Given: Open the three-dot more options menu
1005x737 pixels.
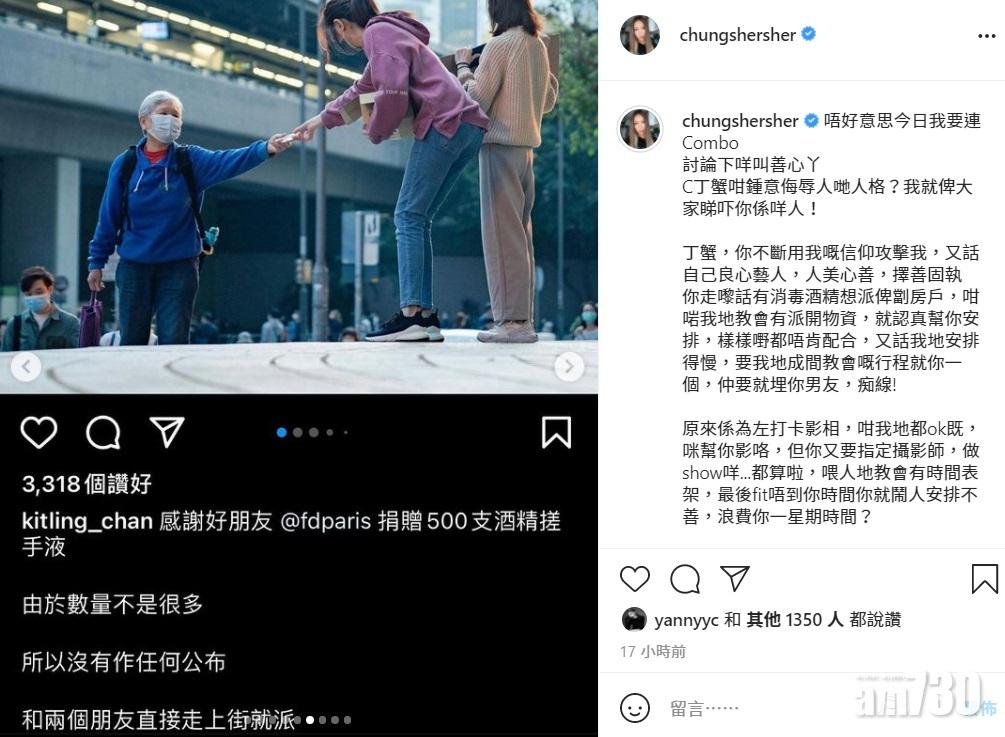Looking at the screenshot, I should pos(986,36).
